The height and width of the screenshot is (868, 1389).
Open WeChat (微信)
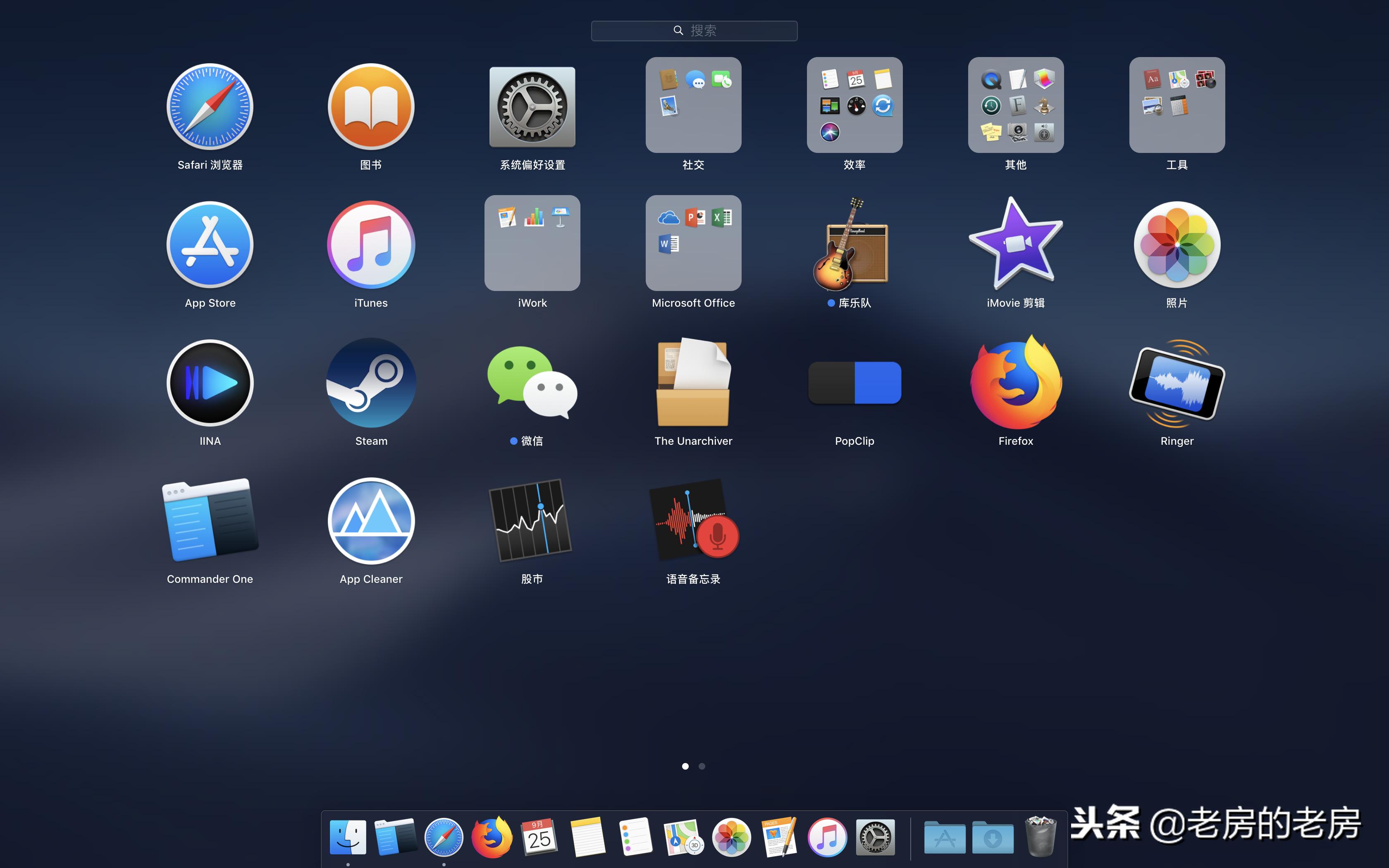coord(532,382)
